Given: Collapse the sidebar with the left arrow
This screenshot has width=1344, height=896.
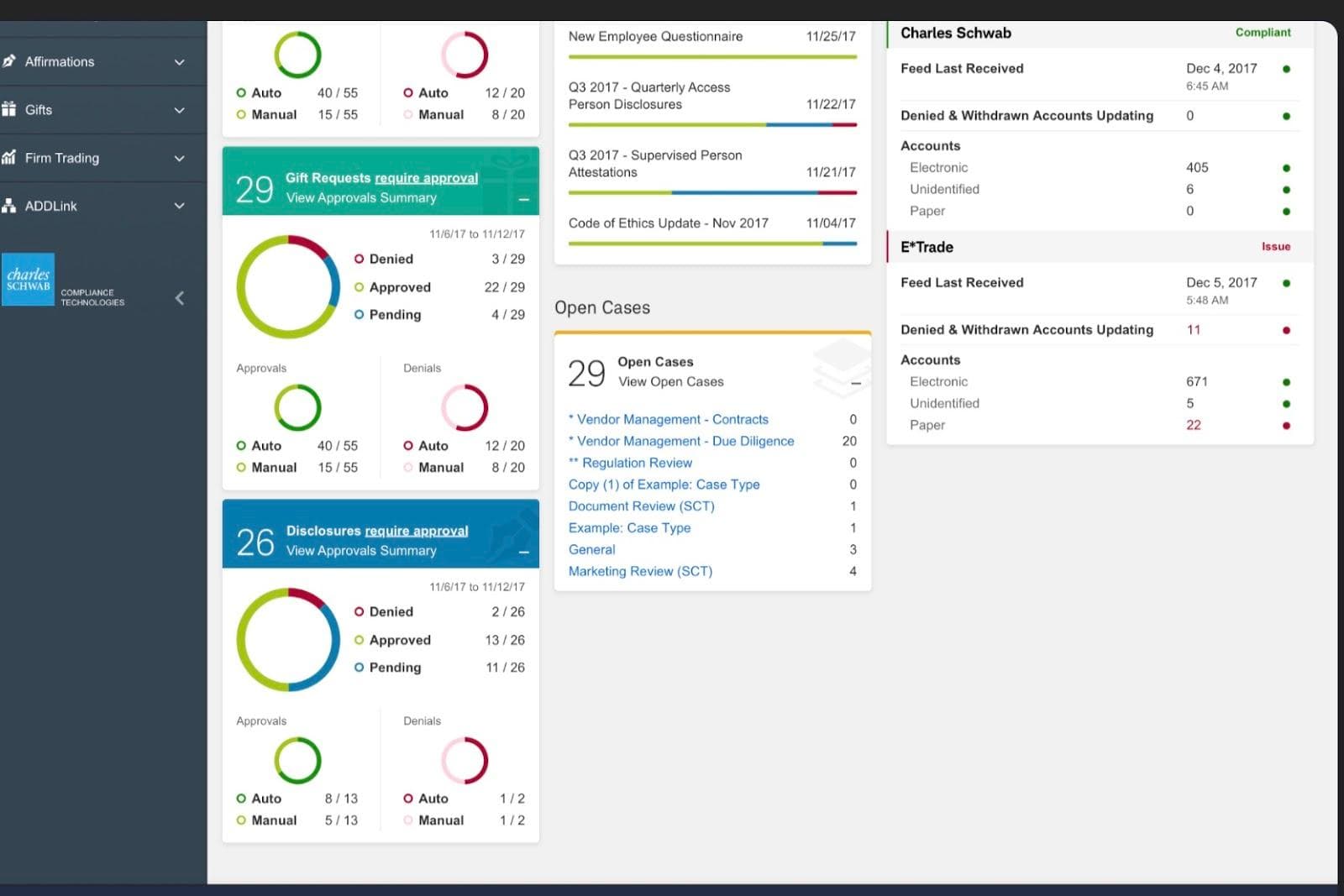Looking at the screenshot, I should [x=179, y=298].
